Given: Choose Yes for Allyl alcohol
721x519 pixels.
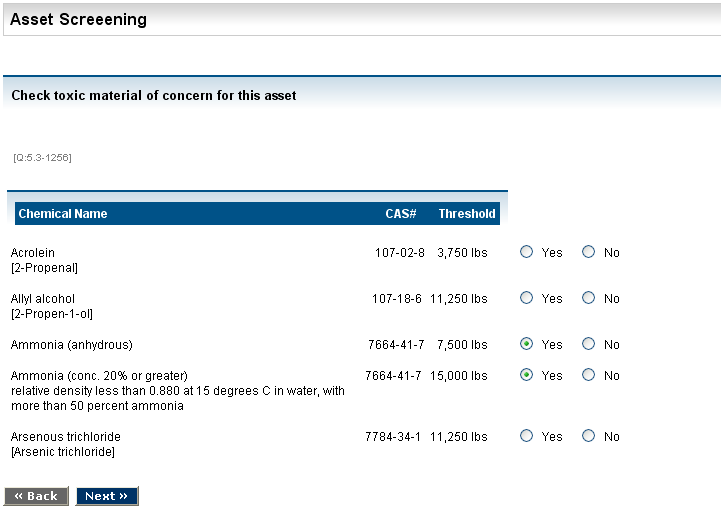Looking at the screenshot, I should pyautogui.click(x=527, y=298).
